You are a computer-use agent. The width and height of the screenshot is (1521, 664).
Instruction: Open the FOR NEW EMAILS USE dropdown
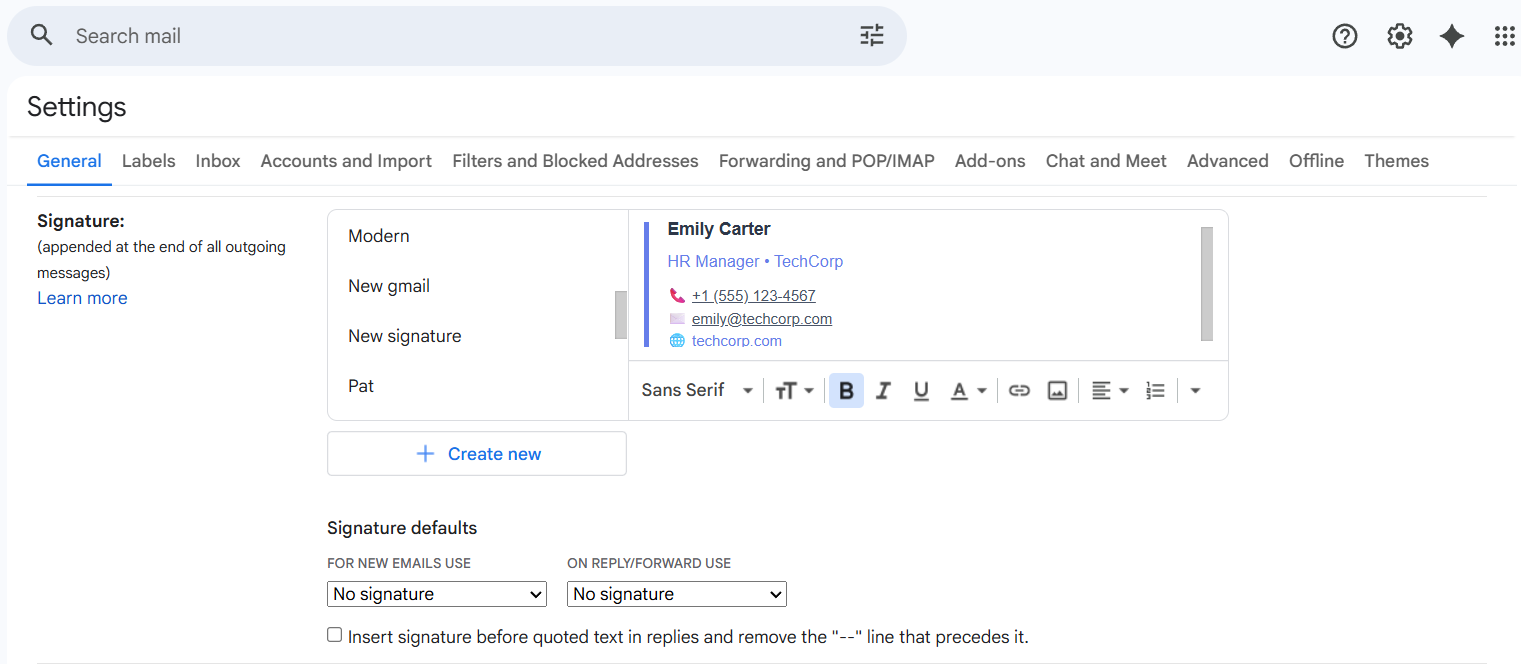click(436, 593)
